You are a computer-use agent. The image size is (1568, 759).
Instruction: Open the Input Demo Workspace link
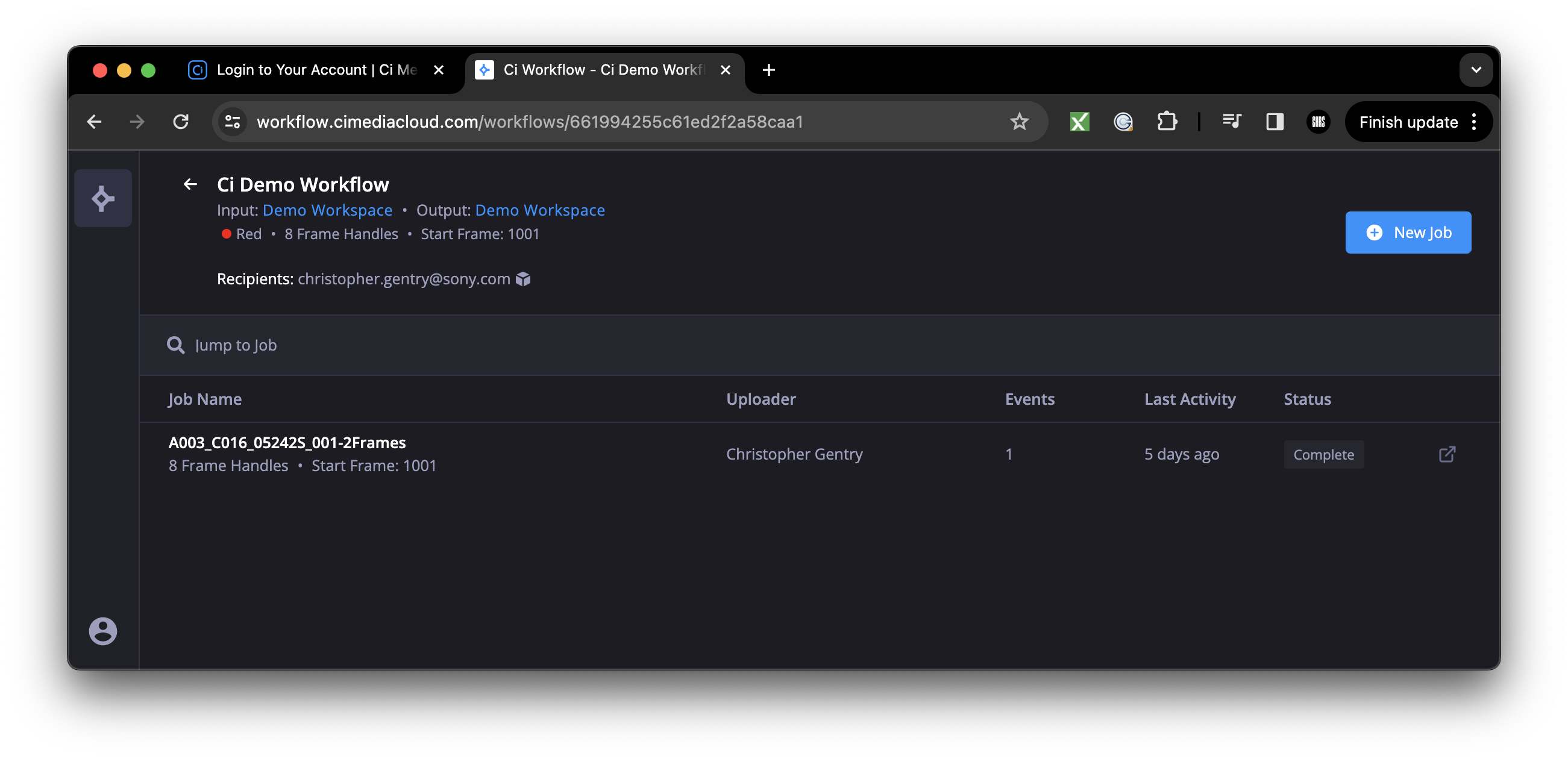tap(327, 210)
